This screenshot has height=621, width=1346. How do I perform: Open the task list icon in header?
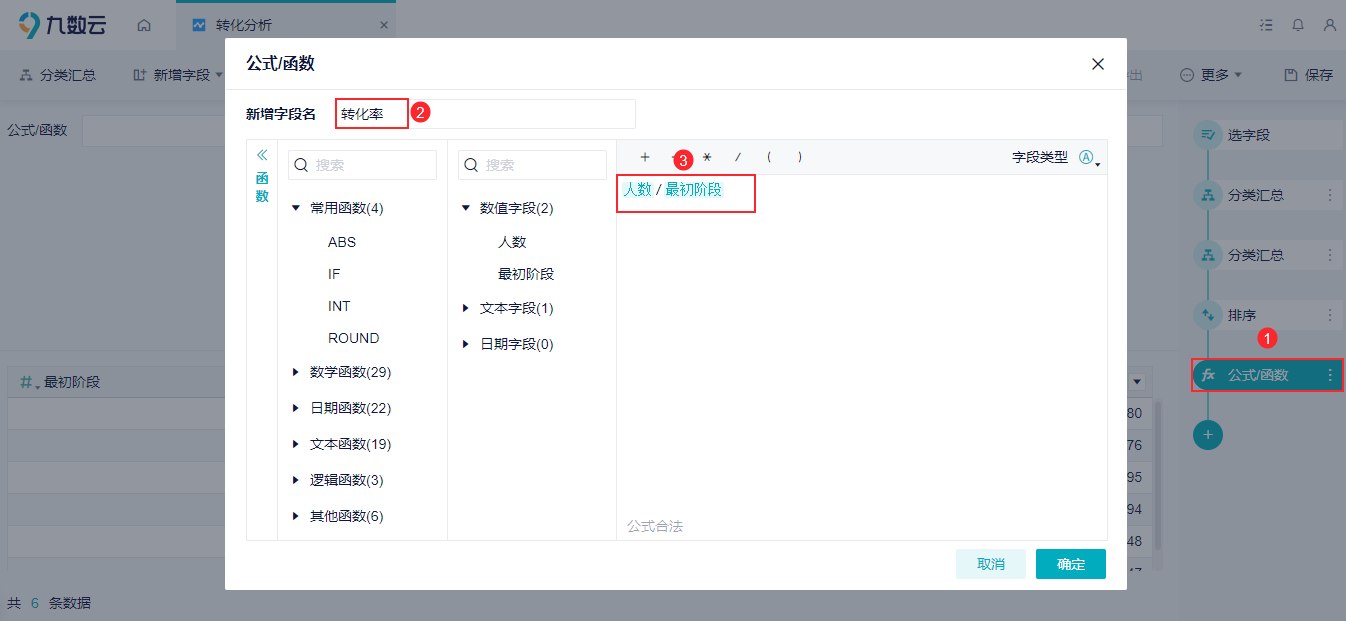click(x=1267, y=25)
